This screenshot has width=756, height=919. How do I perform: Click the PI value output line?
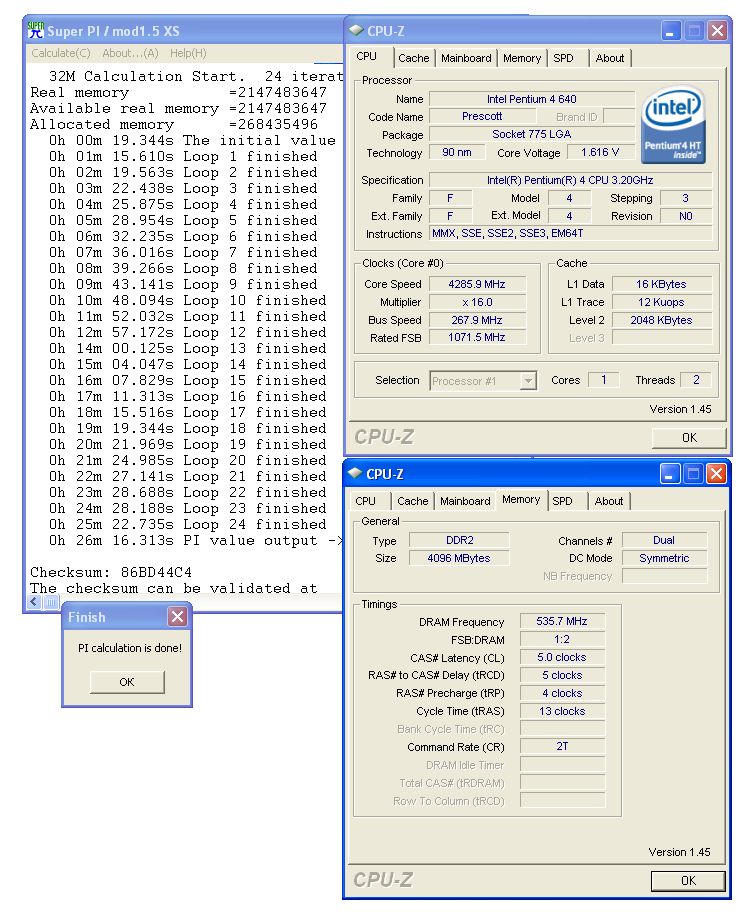tap(195, 540)
